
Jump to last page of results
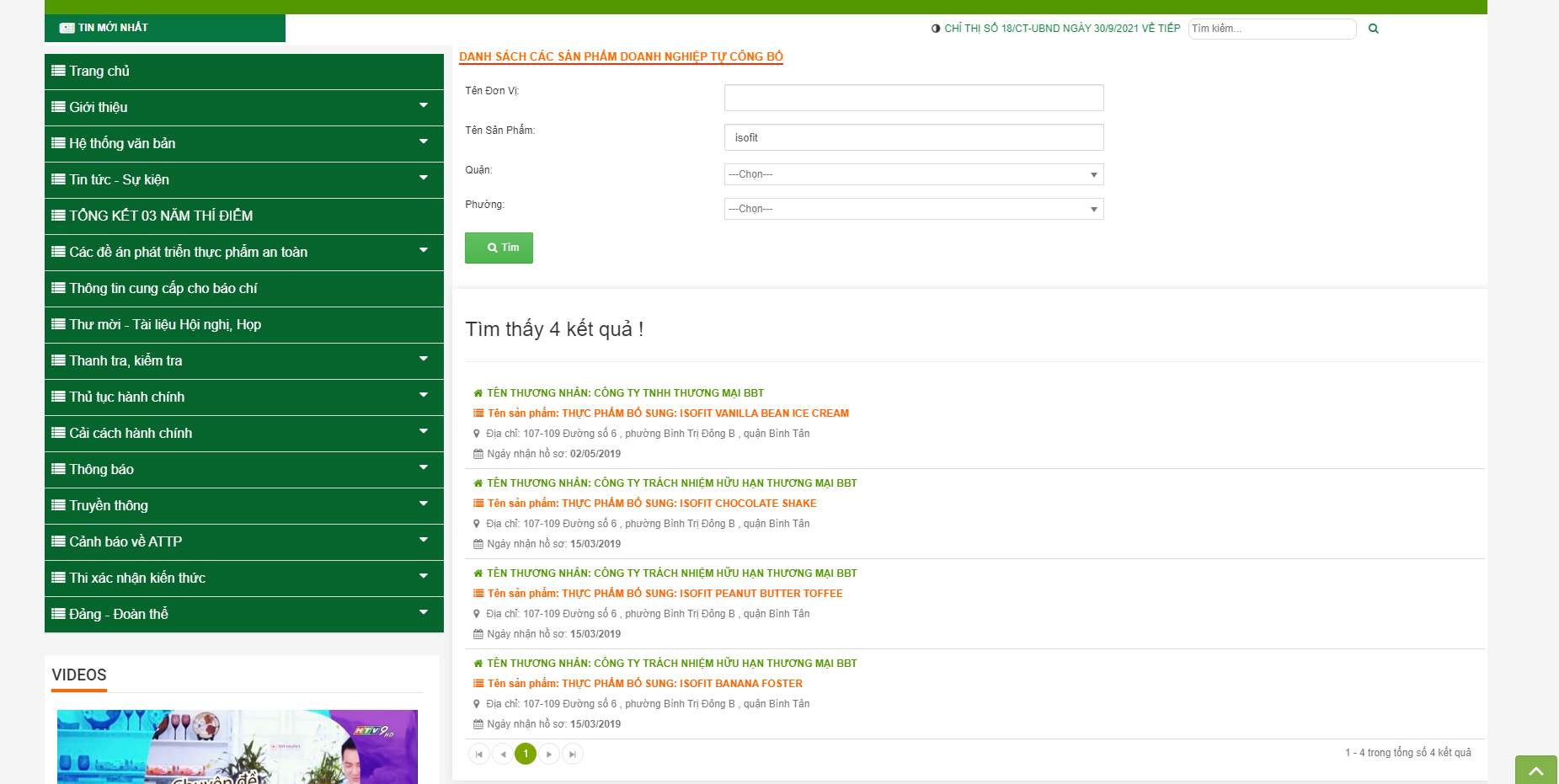point(573,754)
